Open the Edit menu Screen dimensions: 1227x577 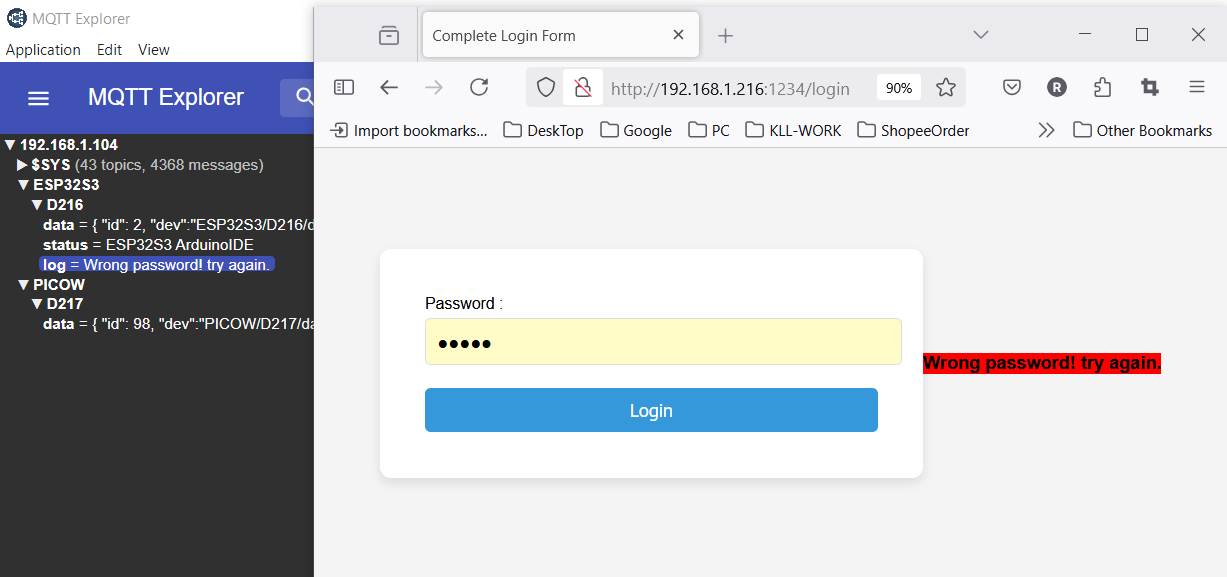tap(109, 50)
